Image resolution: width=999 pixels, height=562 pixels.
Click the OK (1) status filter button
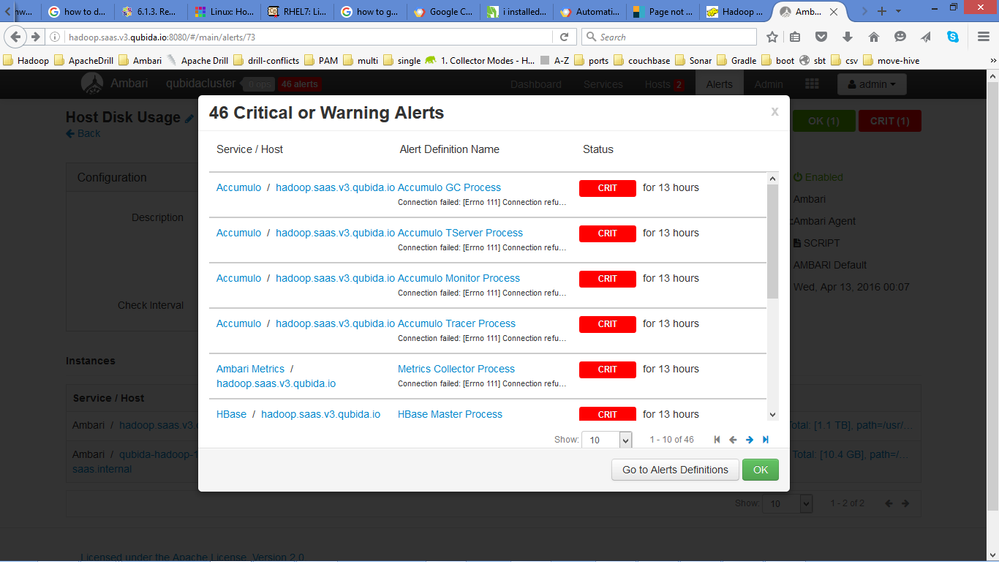tap(823, 121)
